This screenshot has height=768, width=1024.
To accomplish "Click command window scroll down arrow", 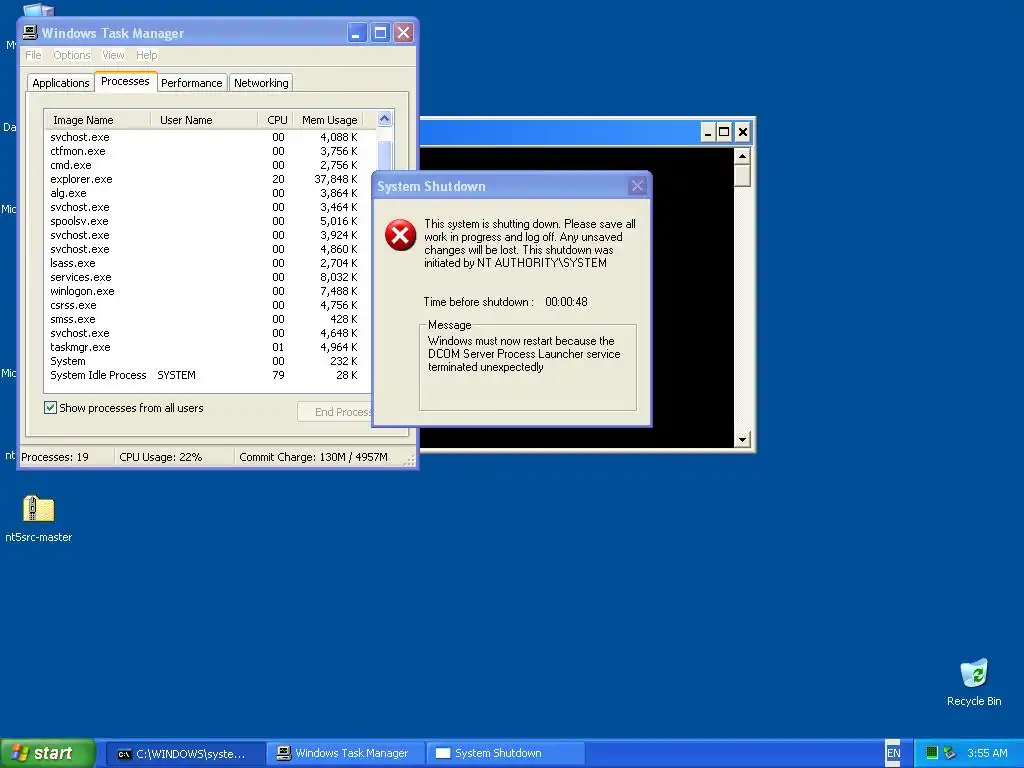I will pos(742,440).
